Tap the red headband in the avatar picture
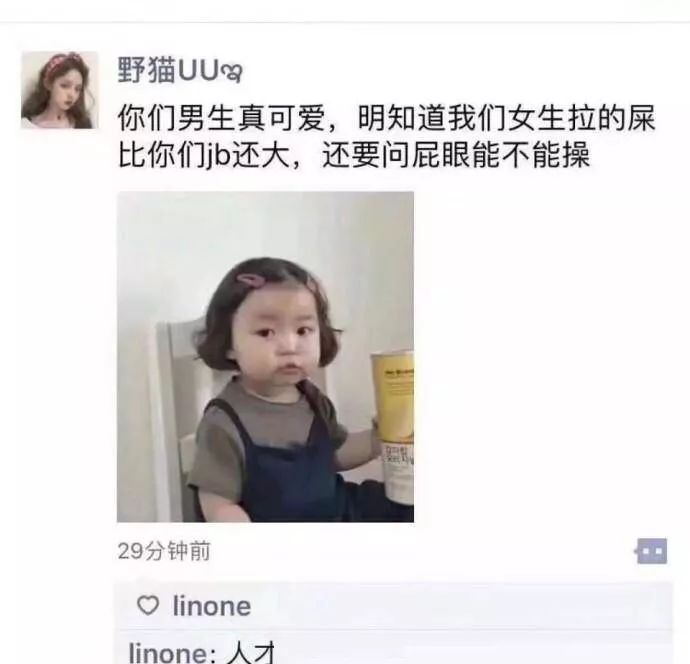Image resolution: width=690 pixels, height=664 pixels. coord(63,62)
